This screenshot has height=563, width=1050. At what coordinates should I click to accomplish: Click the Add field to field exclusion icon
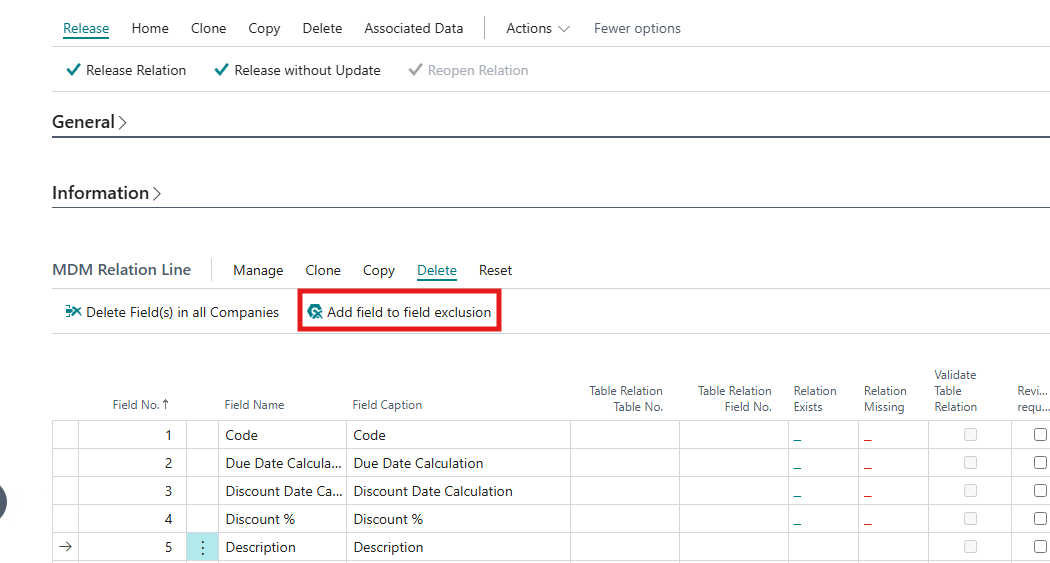pos(315,312)
